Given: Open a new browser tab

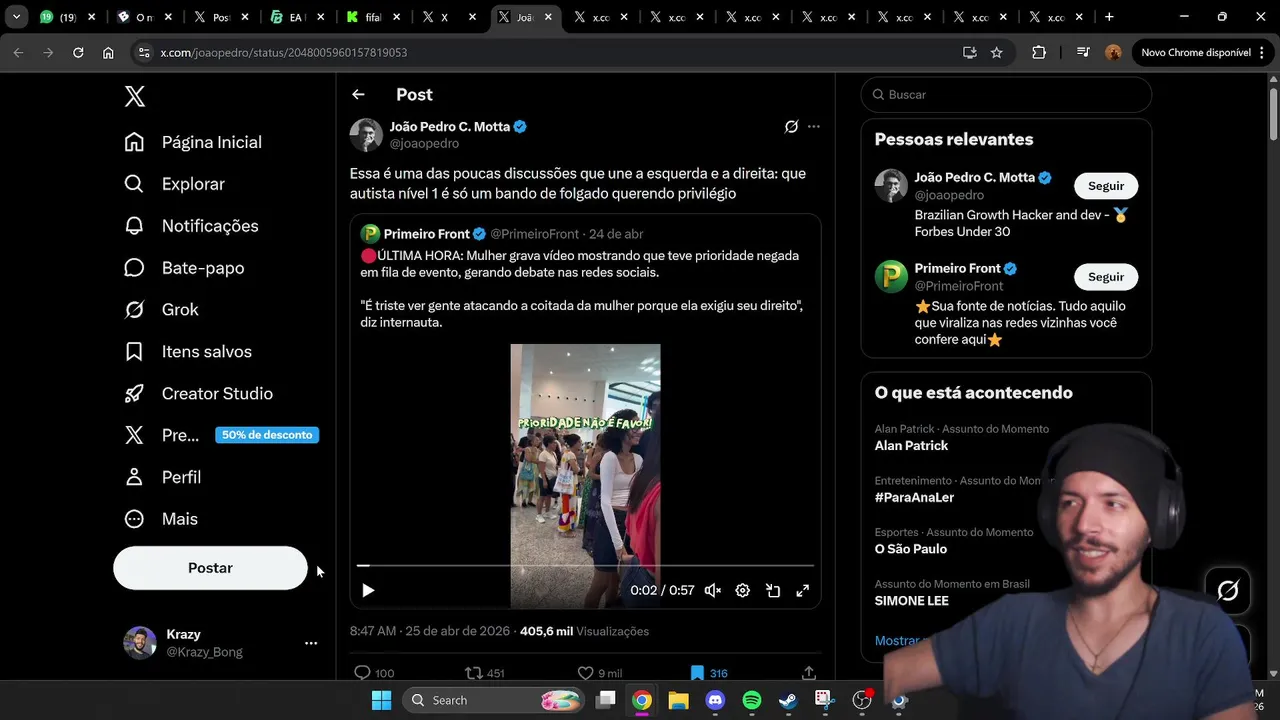Looking at the screenshot, I should point(1109,17).
